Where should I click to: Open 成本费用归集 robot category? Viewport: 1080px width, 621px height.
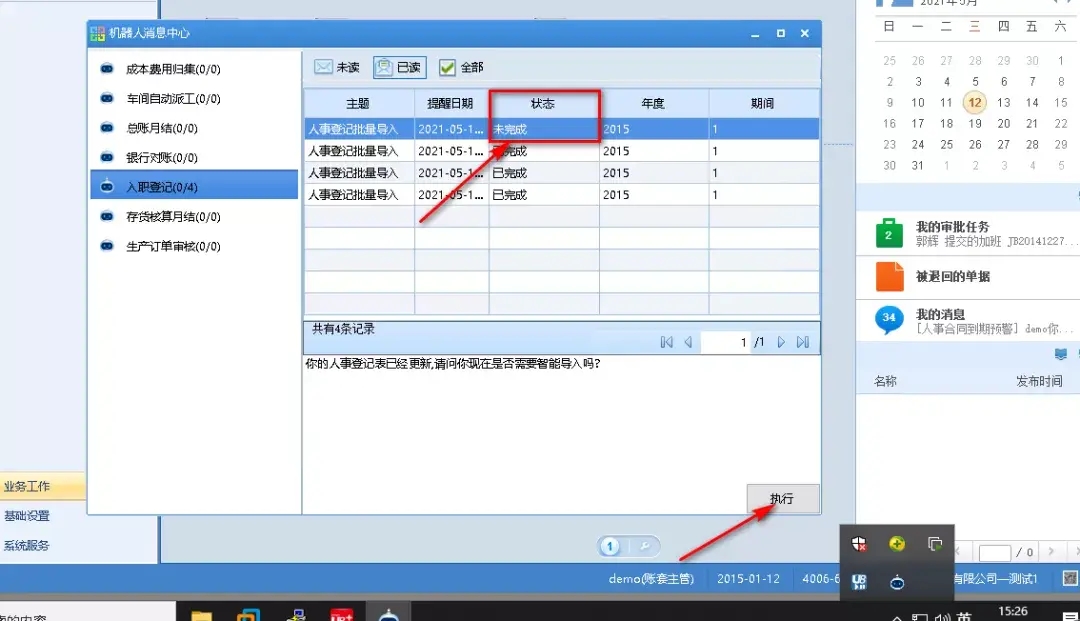(172, 69)
